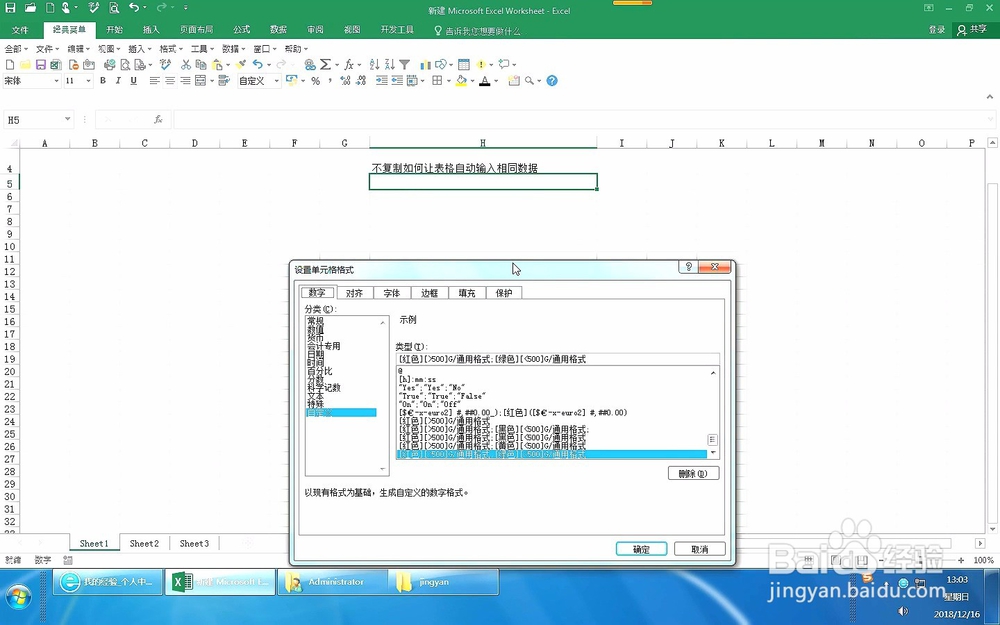Click the 确定 button in Format Cells dialog
This screenshot has height=625, width=1000.
pos(642,549)
